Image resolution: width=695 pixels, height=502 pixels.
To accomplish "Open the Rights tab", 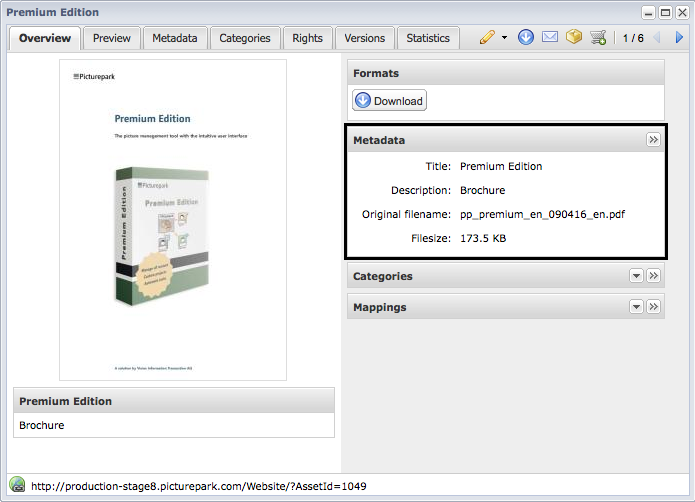I will pos(307,39).
